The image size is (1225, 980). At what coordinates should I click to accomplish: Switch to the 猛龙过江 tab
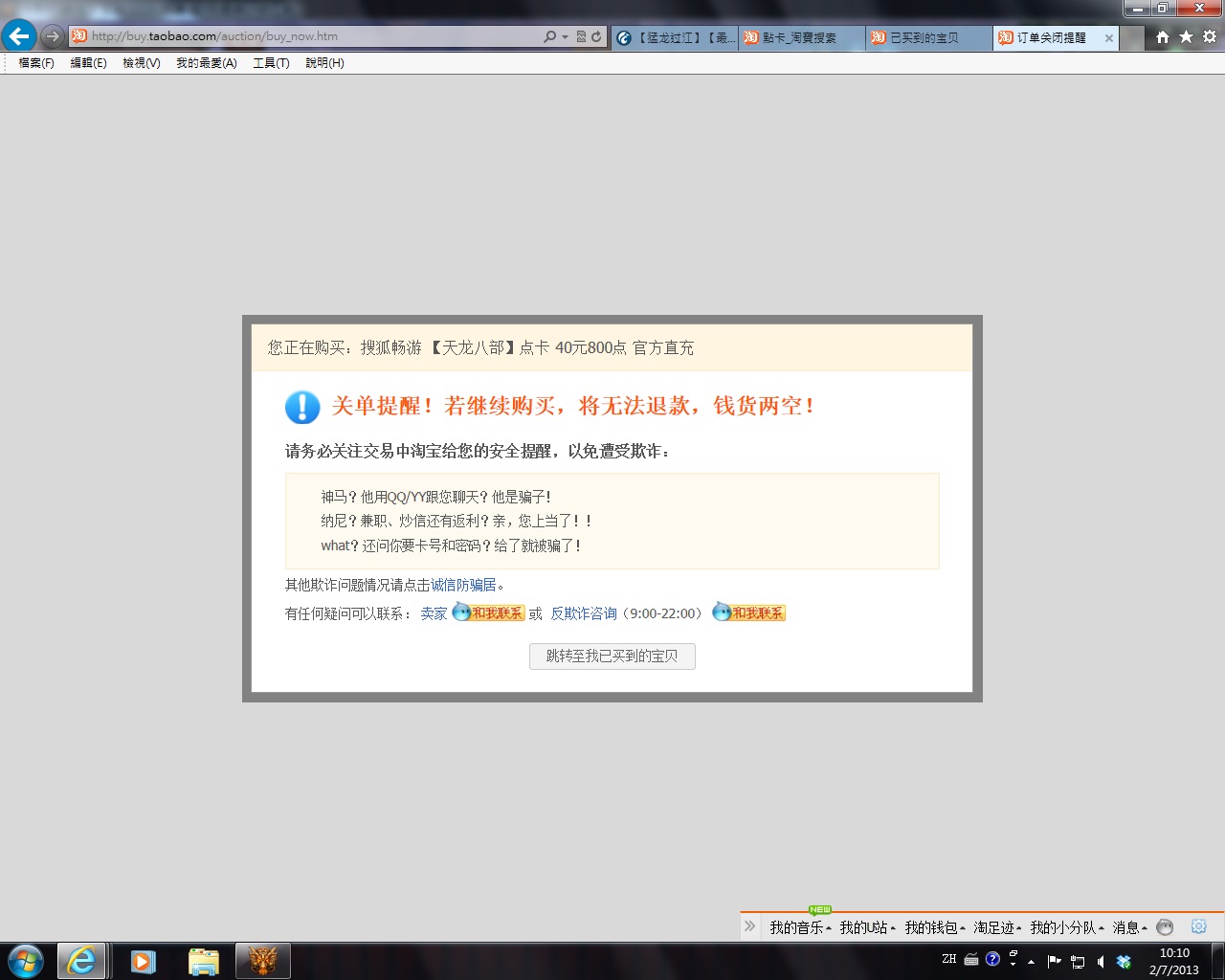click(x=675, y=37)
